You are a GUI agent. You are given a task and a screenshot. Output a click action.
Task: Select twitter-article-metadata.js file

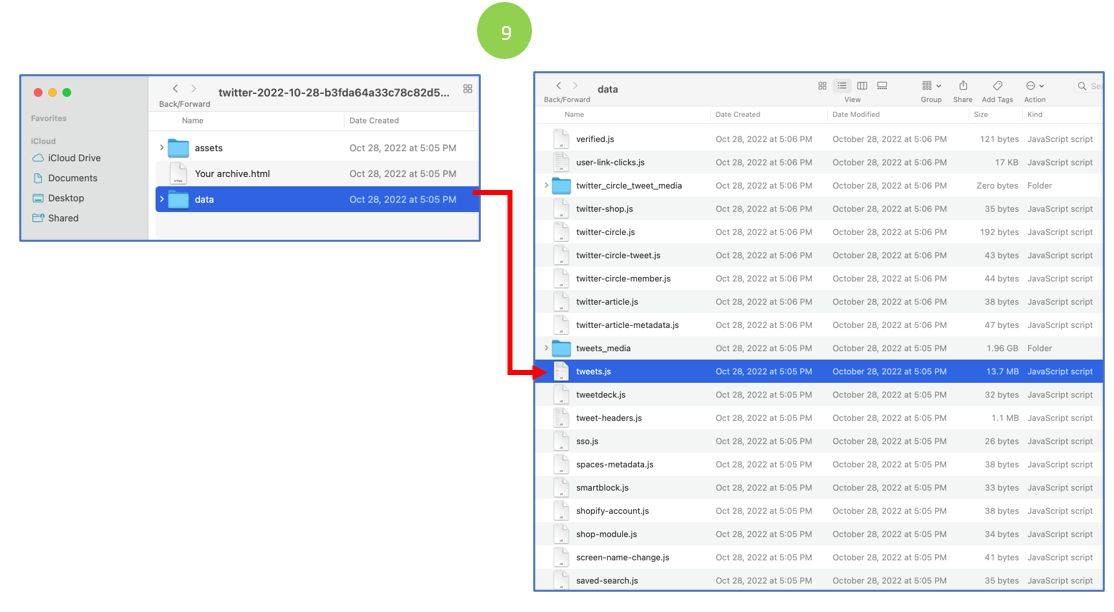click(x=819, y=325)
